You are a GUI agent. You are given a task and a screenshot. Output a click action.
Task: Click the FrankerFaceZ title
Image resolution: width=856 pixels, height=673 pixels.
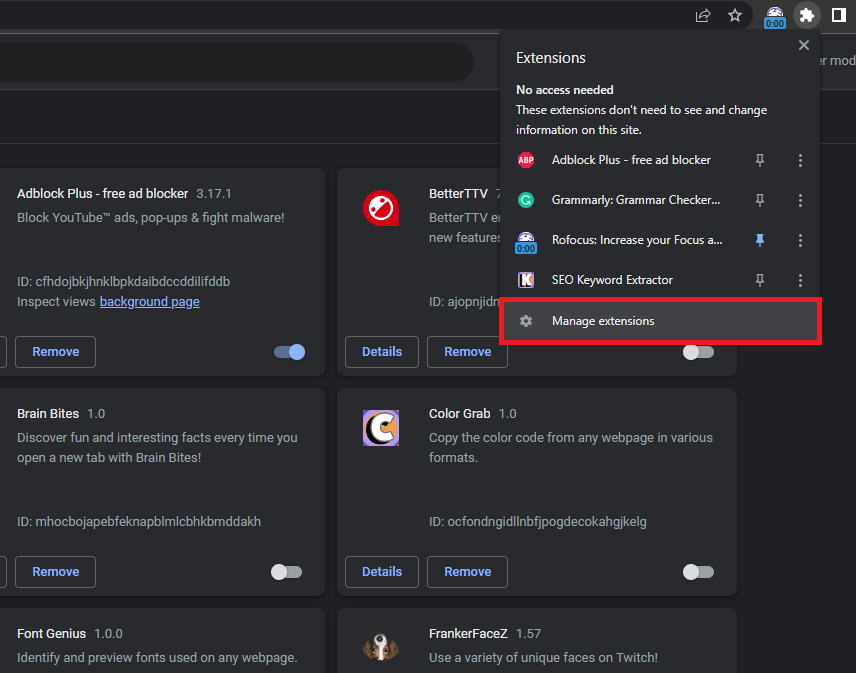click(468, 634)
